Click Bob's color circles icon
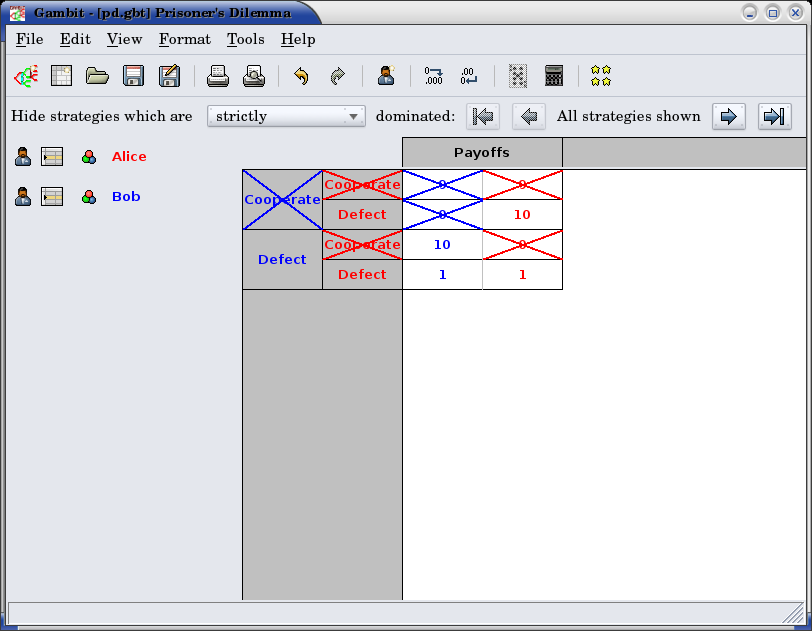This screenshot has width=812, height=631. point(89,197)
